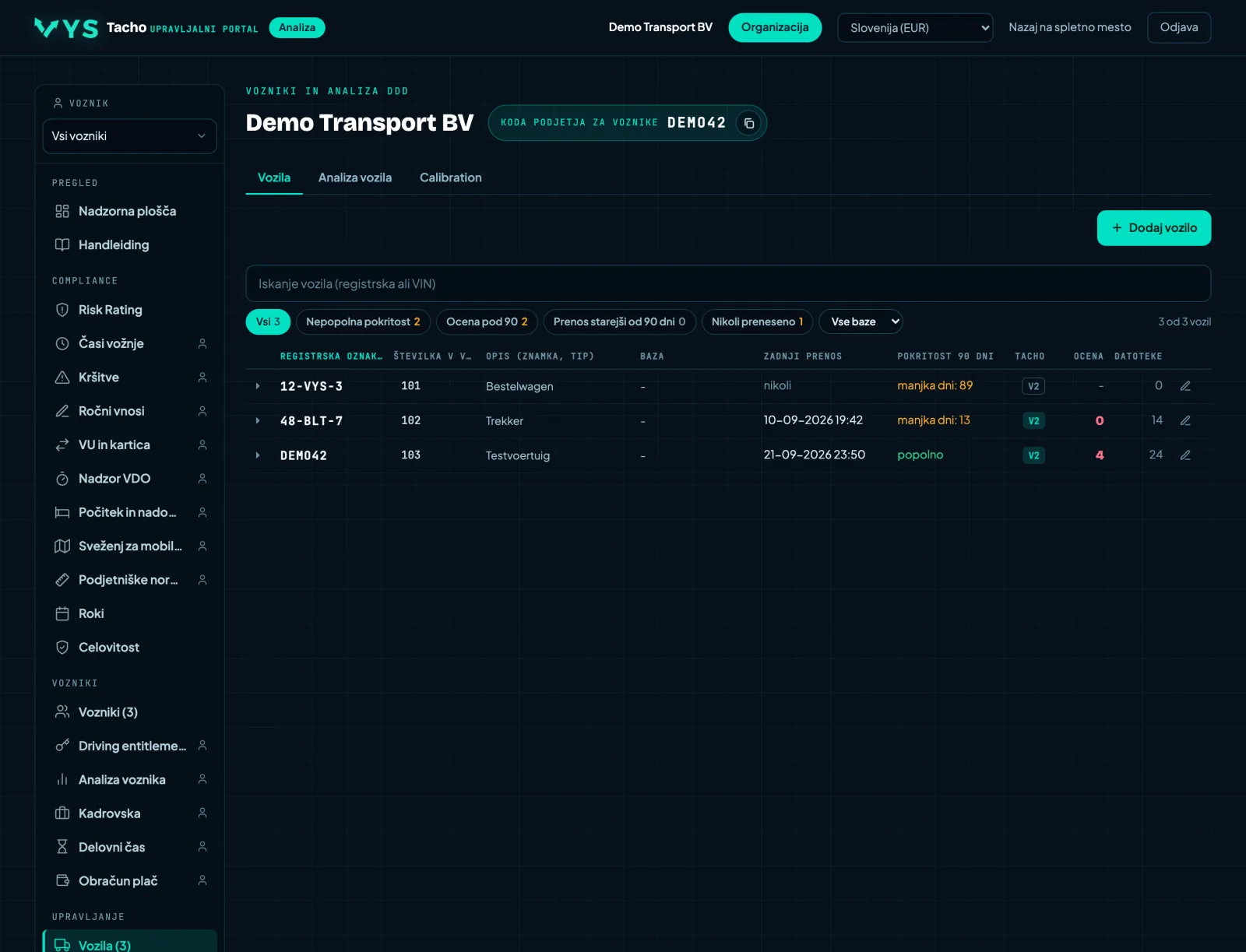
Task: Open Ročni vnosi manual entries
Action: pos(129,411)
